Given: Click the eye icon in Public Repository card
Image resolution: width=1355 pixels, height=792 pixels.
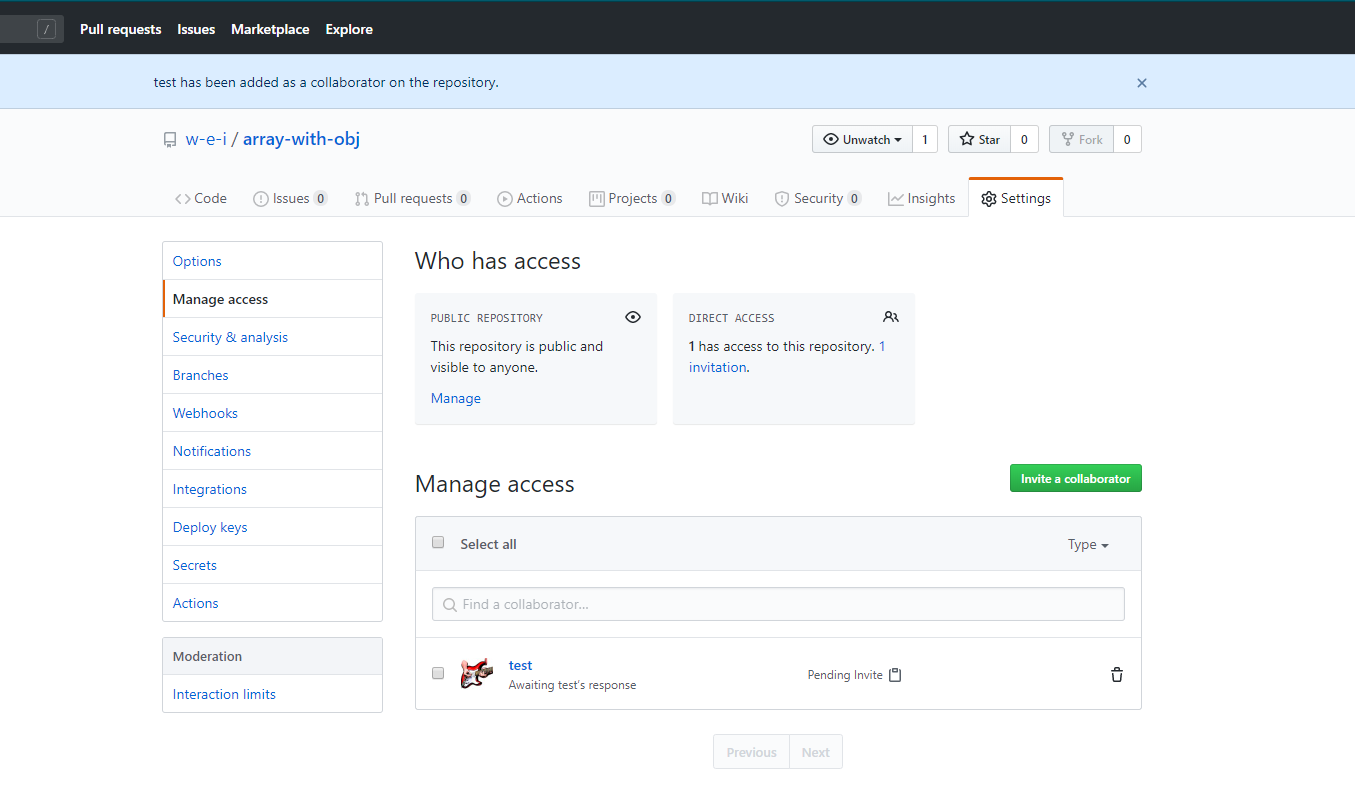Looking at the screenshot, I should coord(633,317).
